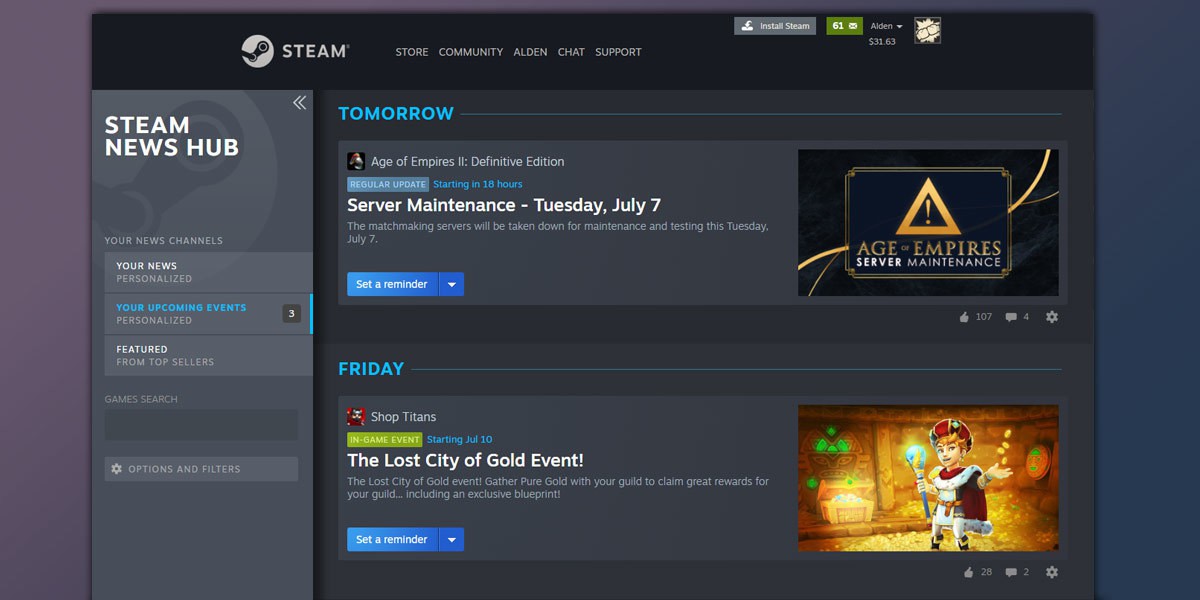
Task: Like the Server Maintenance post
Action: click(x=965, y=317)
